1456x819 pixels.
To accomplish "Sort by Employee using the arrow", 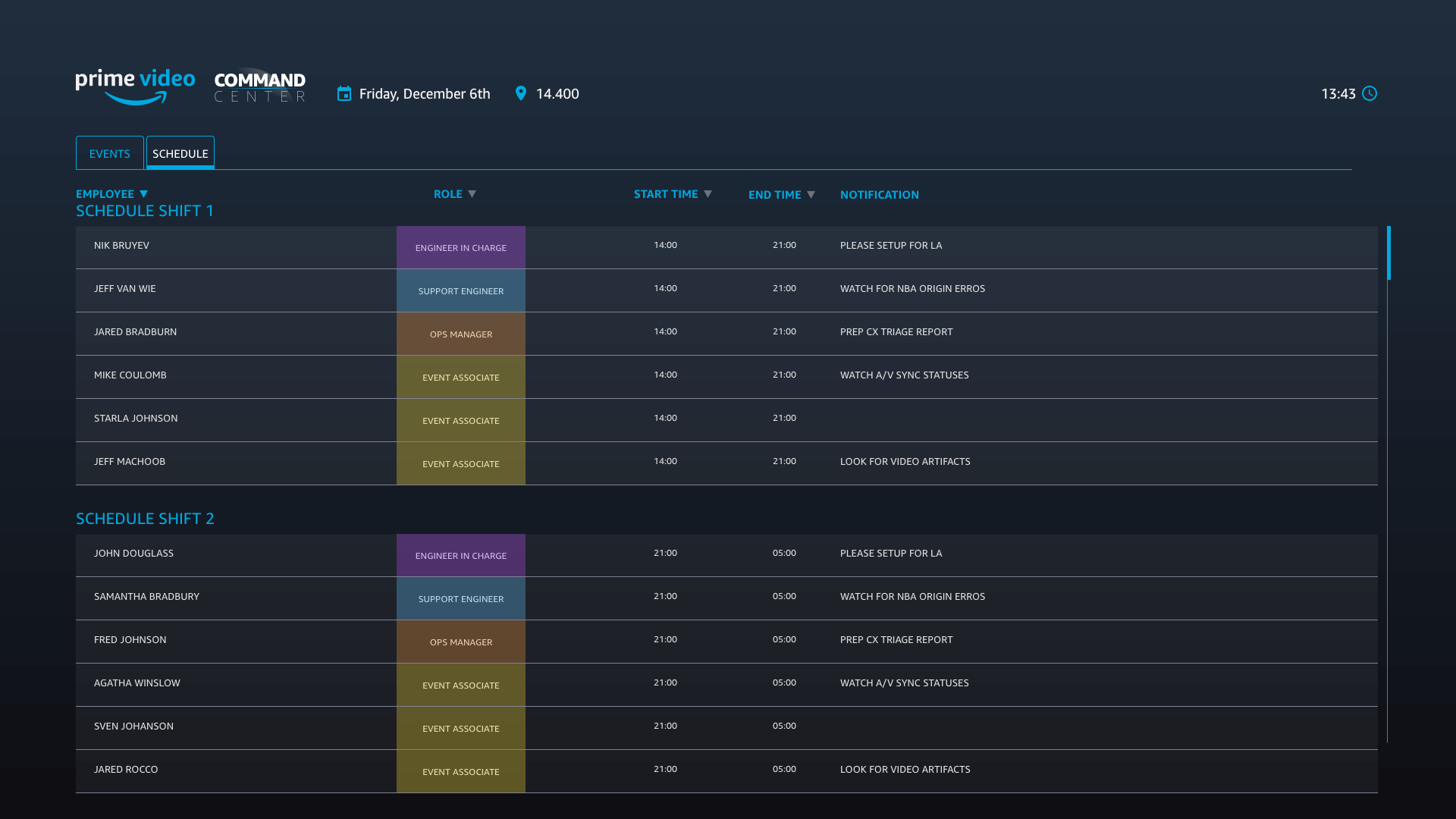I will click(x=143, y=194).
